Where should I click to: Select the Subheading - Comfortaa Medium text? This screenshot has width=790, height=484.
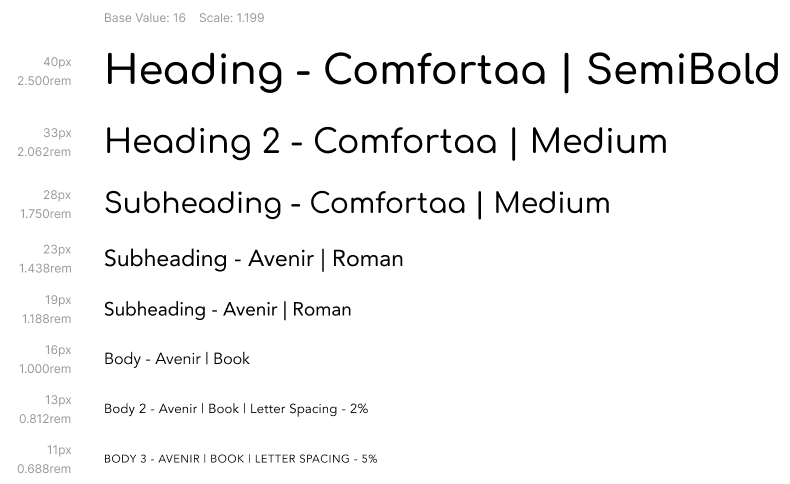[357, 203]
